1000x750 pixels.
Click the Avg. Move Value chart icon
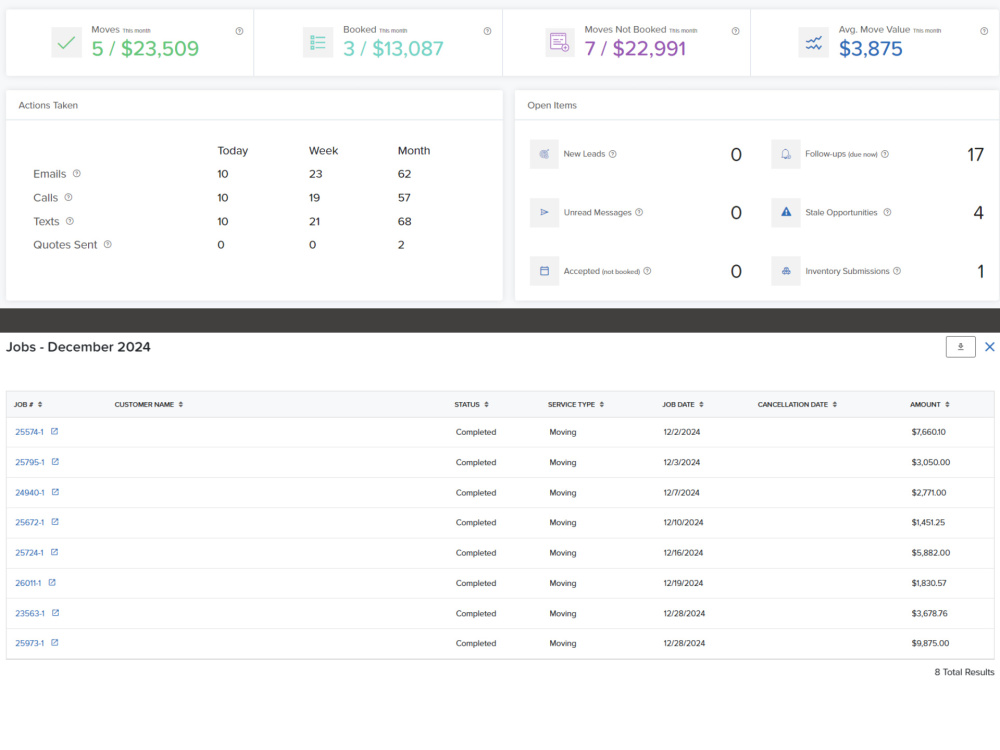pyautogui.click(x=813, y=43)
